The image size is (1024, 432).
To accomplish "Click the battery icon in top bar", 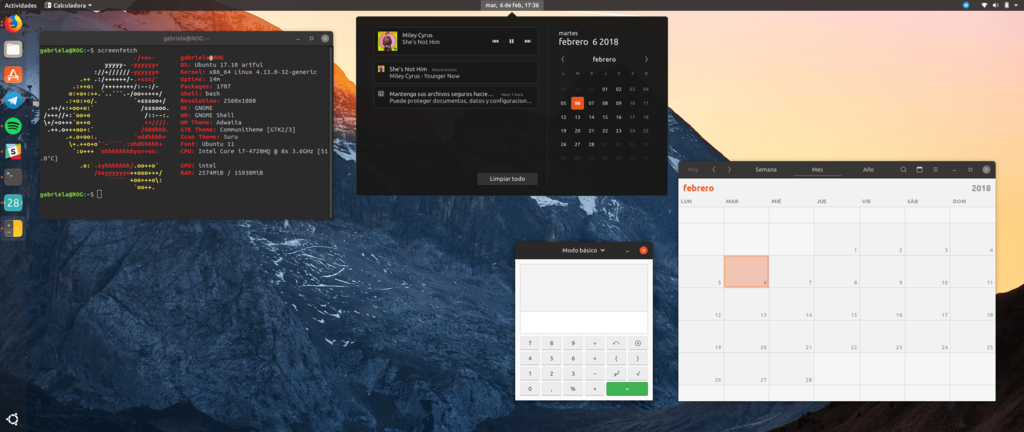I will 1006,5.
